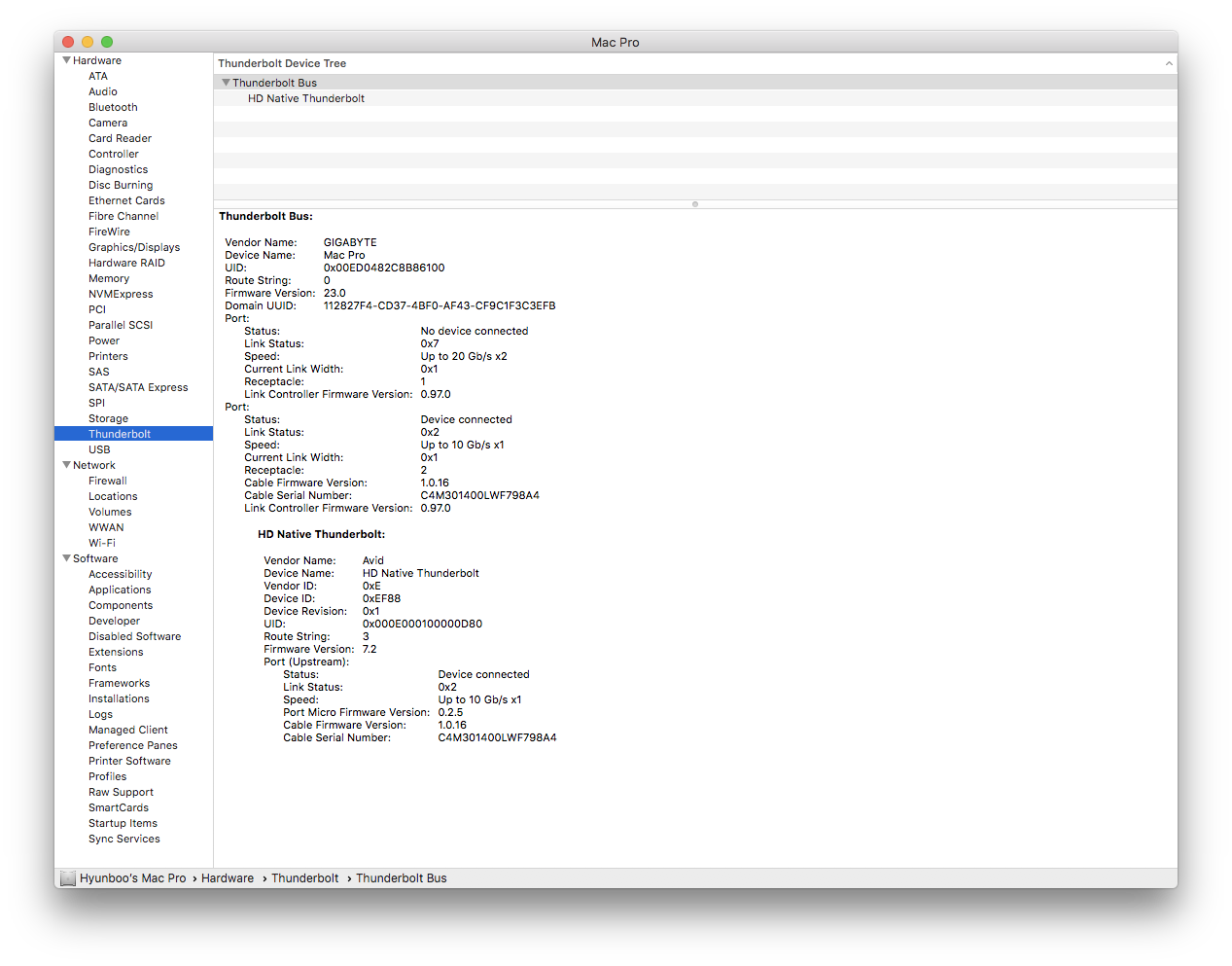Screen dimensions: 1232x966
Task: Select Hardware RAID entry
Action: click(126, 263)
